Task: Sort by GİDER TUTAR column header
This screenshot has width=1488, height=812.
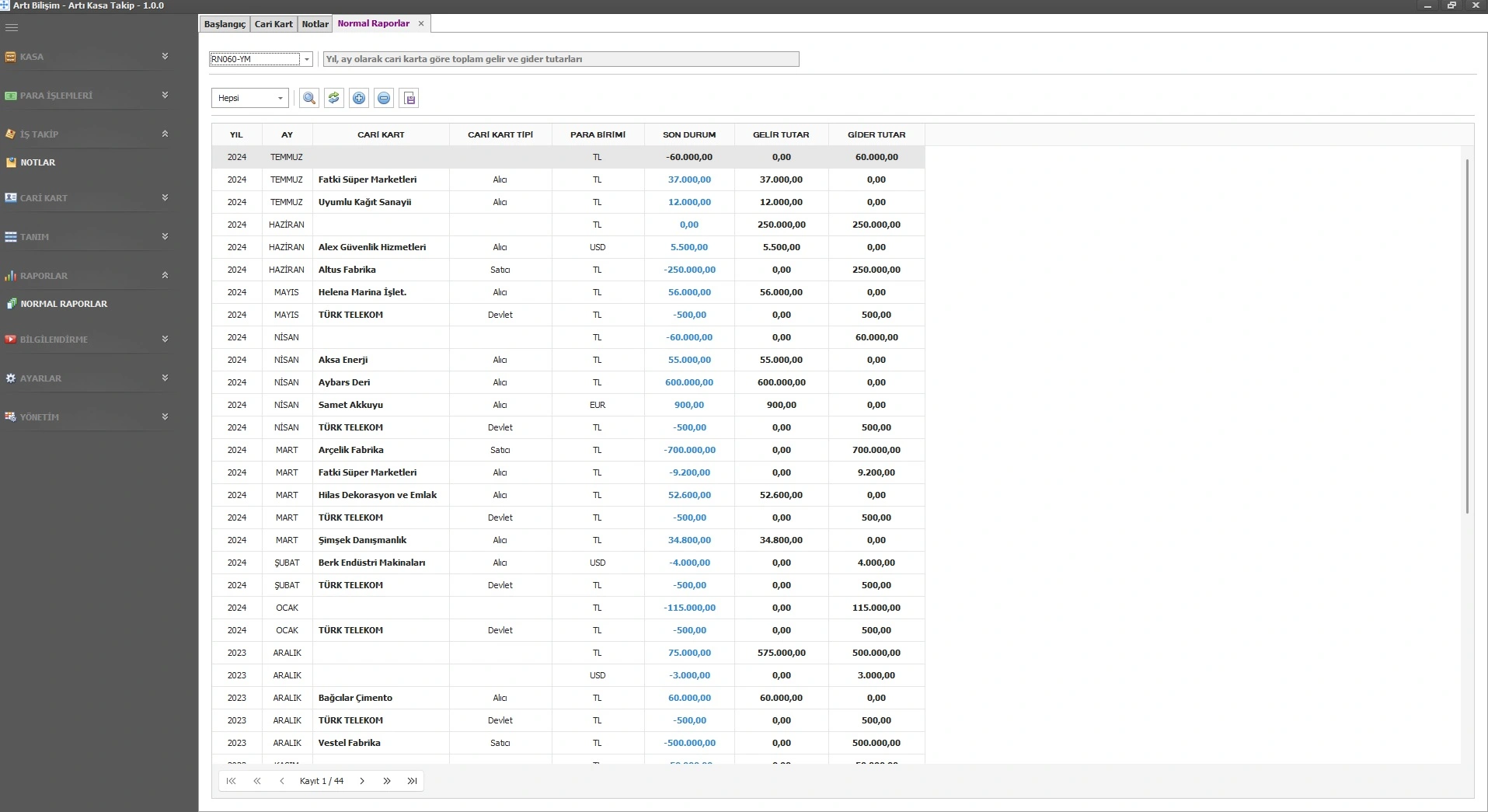Action: point(876,134)
